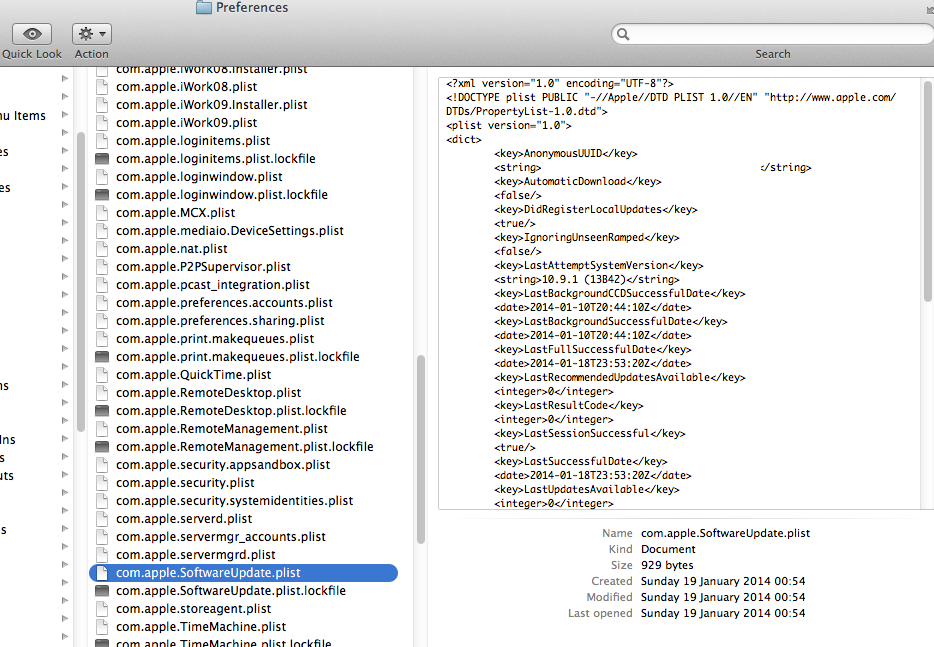
Task: Select com.apple.security.appsandbox.plist
Action: (223, 465)
